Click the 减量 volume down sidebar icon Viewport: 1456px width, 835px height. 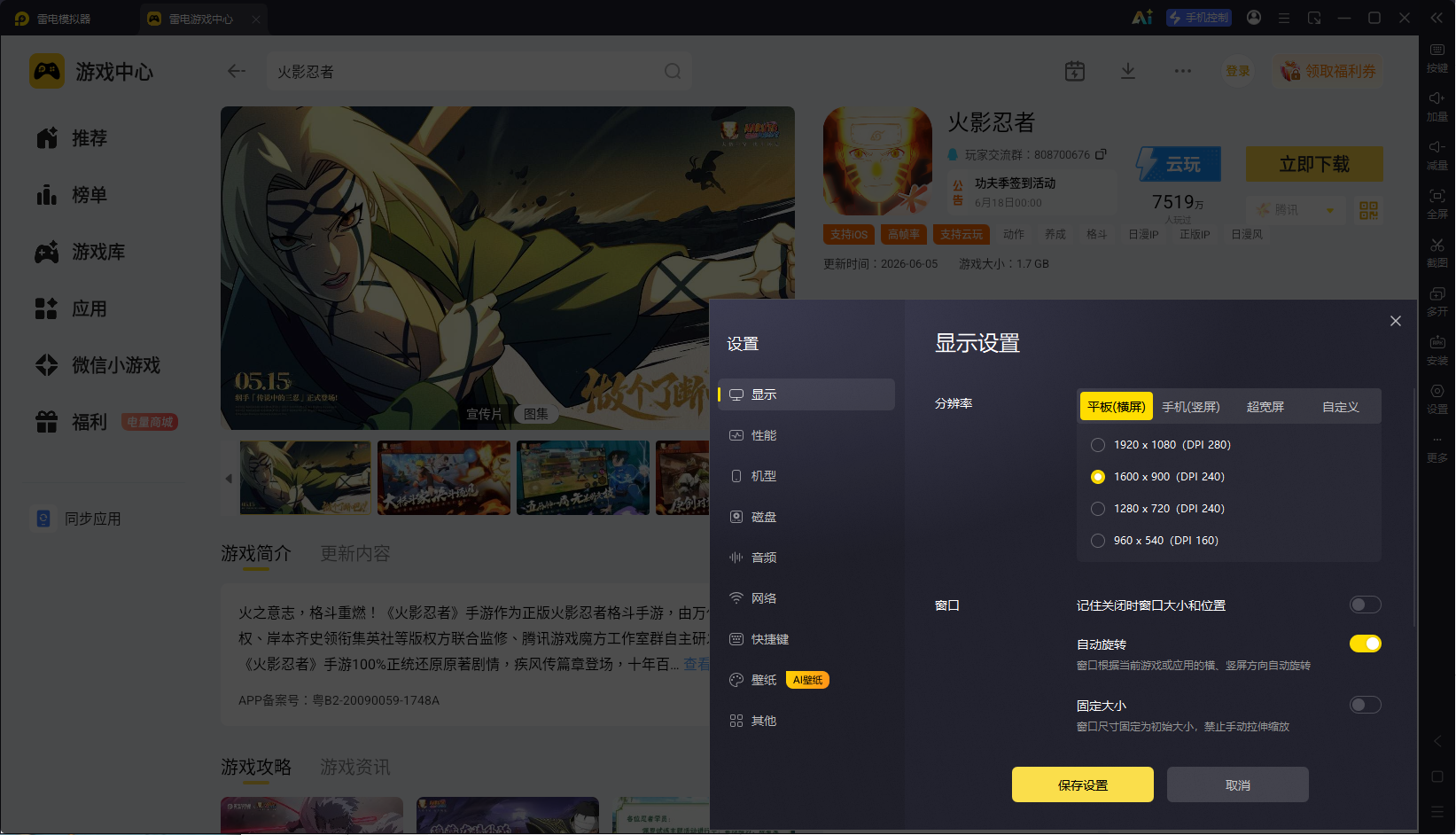tap(1437, 155)
